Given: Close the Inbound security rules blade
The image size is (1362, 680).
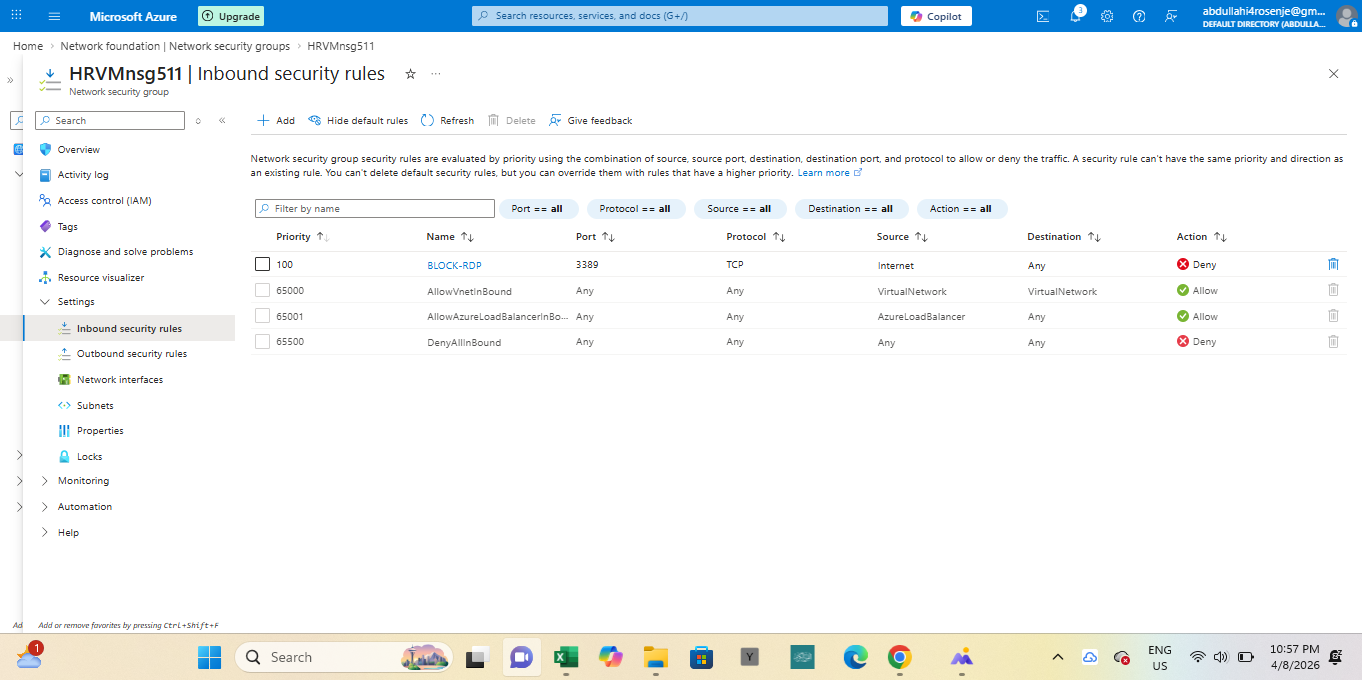Looking at the screenshot, I should coord(1333,74).
